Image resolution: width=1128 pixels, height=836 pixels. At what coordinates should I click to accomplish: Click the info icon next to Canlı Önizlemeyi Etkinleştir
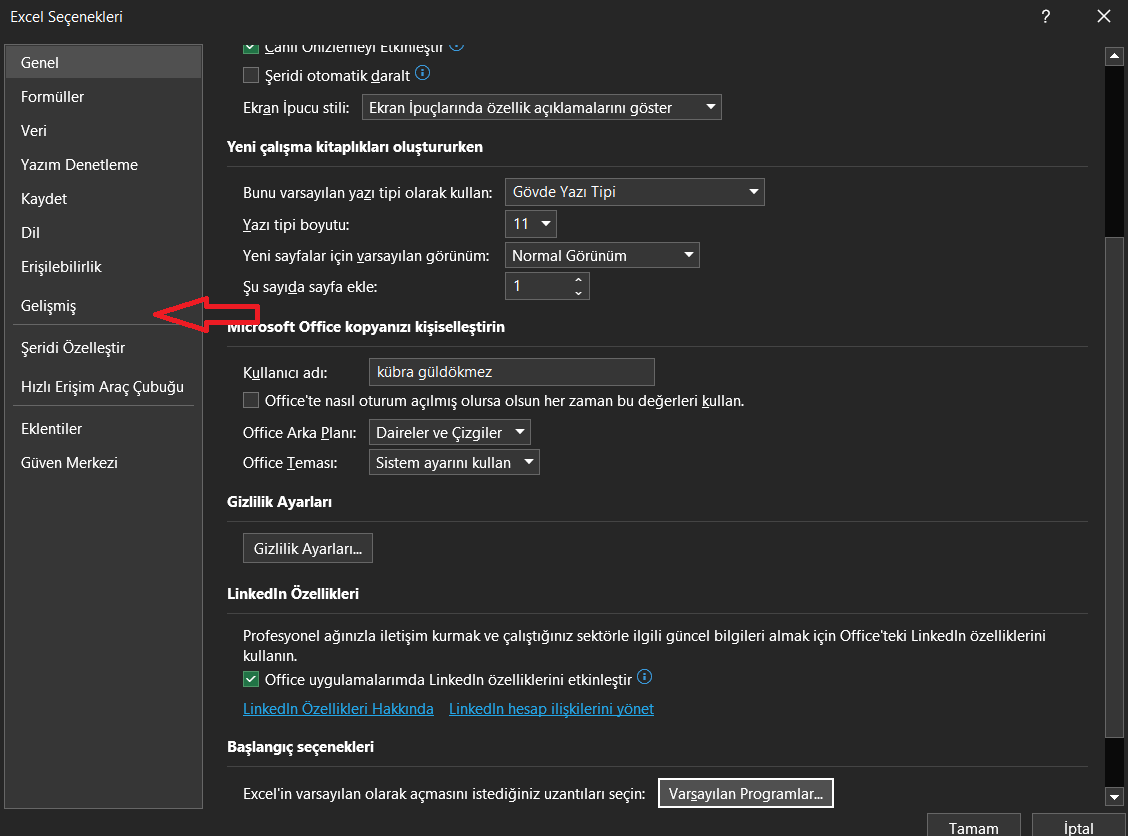point(457,45)
